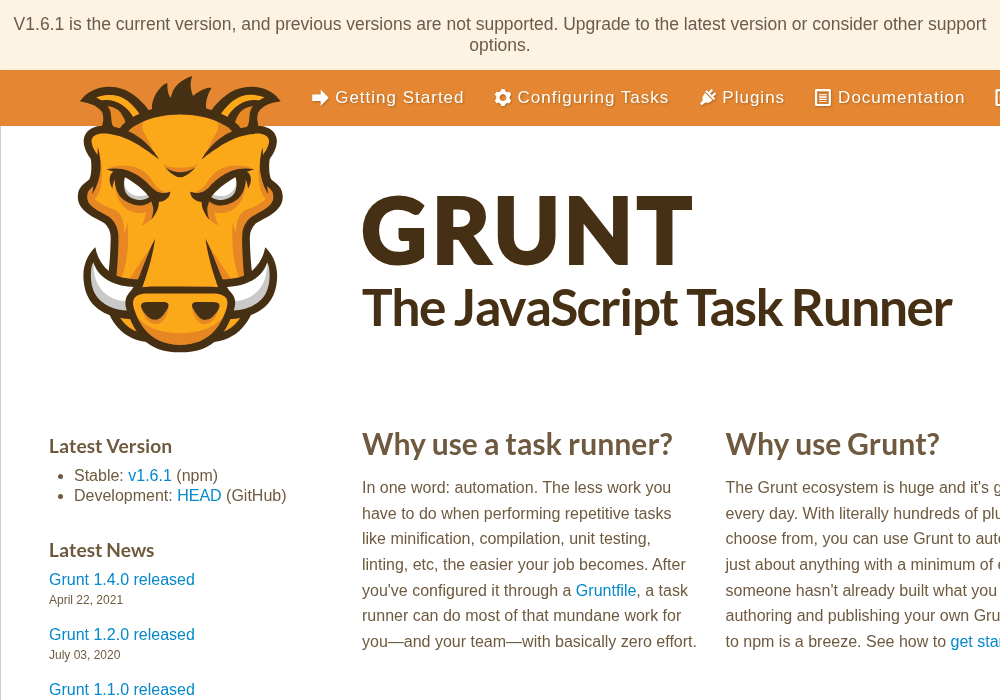
Task: Open the Documentation nav item
Action: (x=890, y=98)
